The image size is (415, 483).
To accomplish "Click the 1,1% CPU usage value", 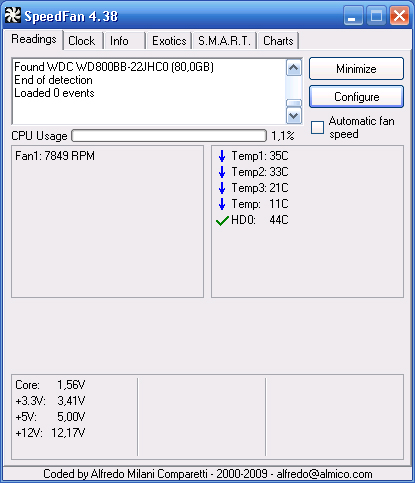I will coord(283,136).
